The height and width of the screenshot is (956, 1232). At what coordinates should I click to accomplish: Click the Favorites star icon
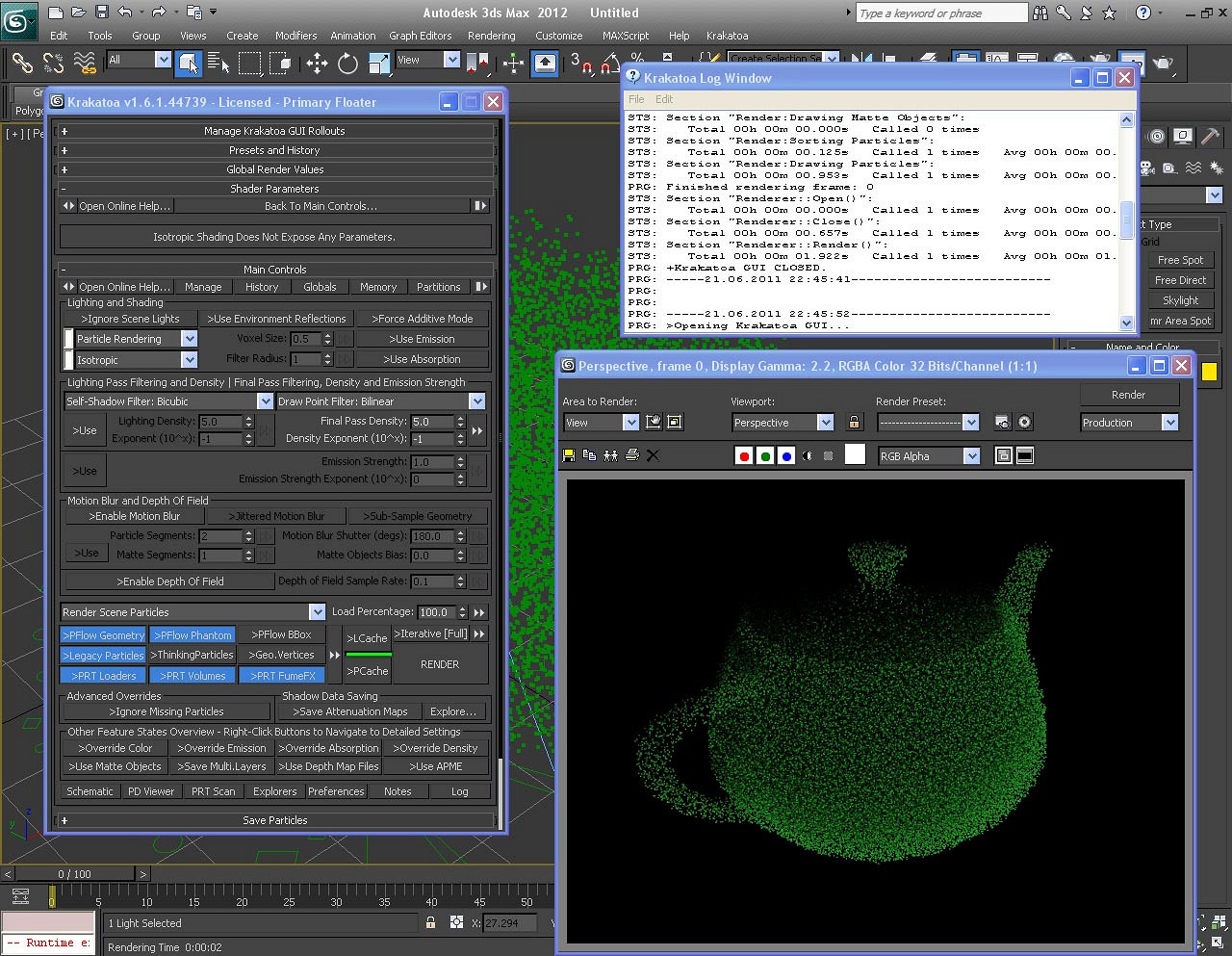pyautogui.click(x=1109, y=13)
